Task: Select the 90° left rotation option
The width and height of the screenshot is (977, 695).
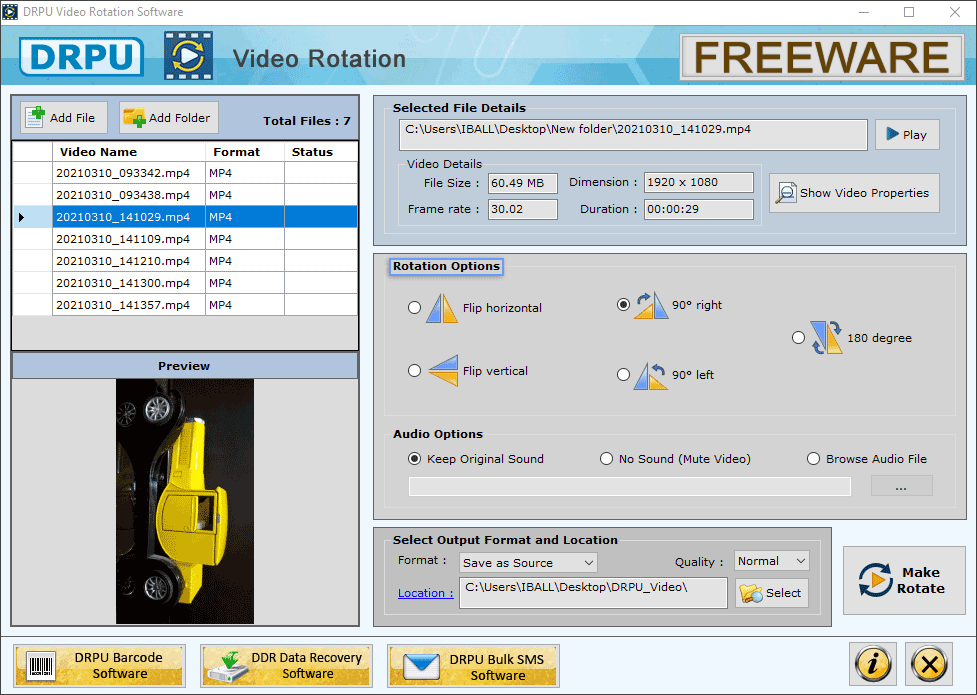Action: [623, 375]
